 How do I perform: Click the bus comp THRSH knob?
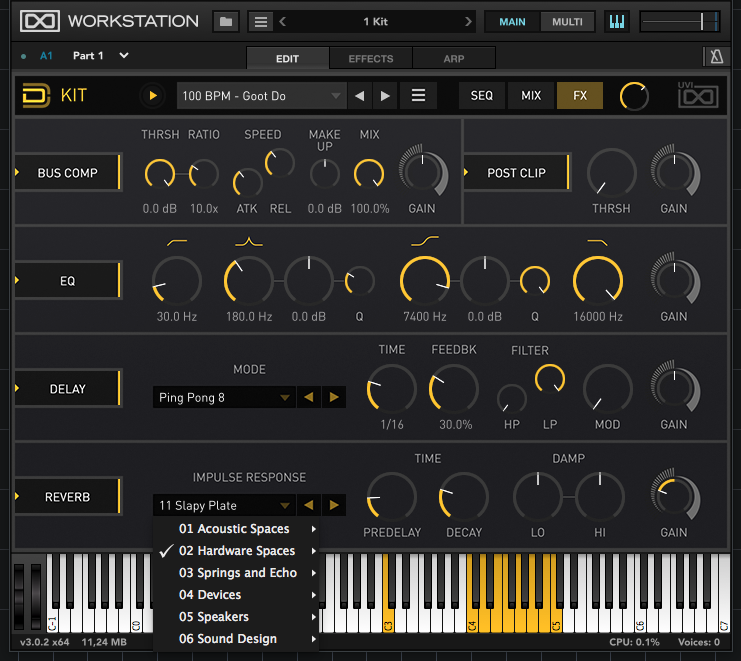pos(159,174)
